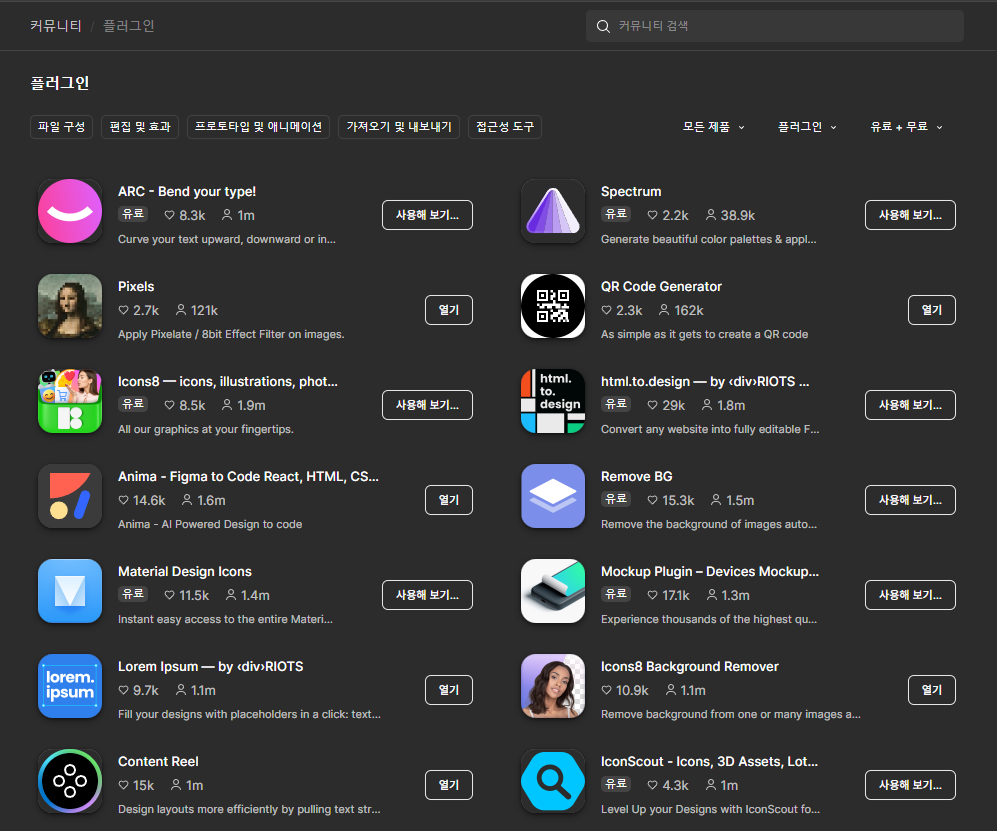This screenshot has width=997, height=831.
Task: Click the IconScout magnifier icon
Action: (553, 781)
